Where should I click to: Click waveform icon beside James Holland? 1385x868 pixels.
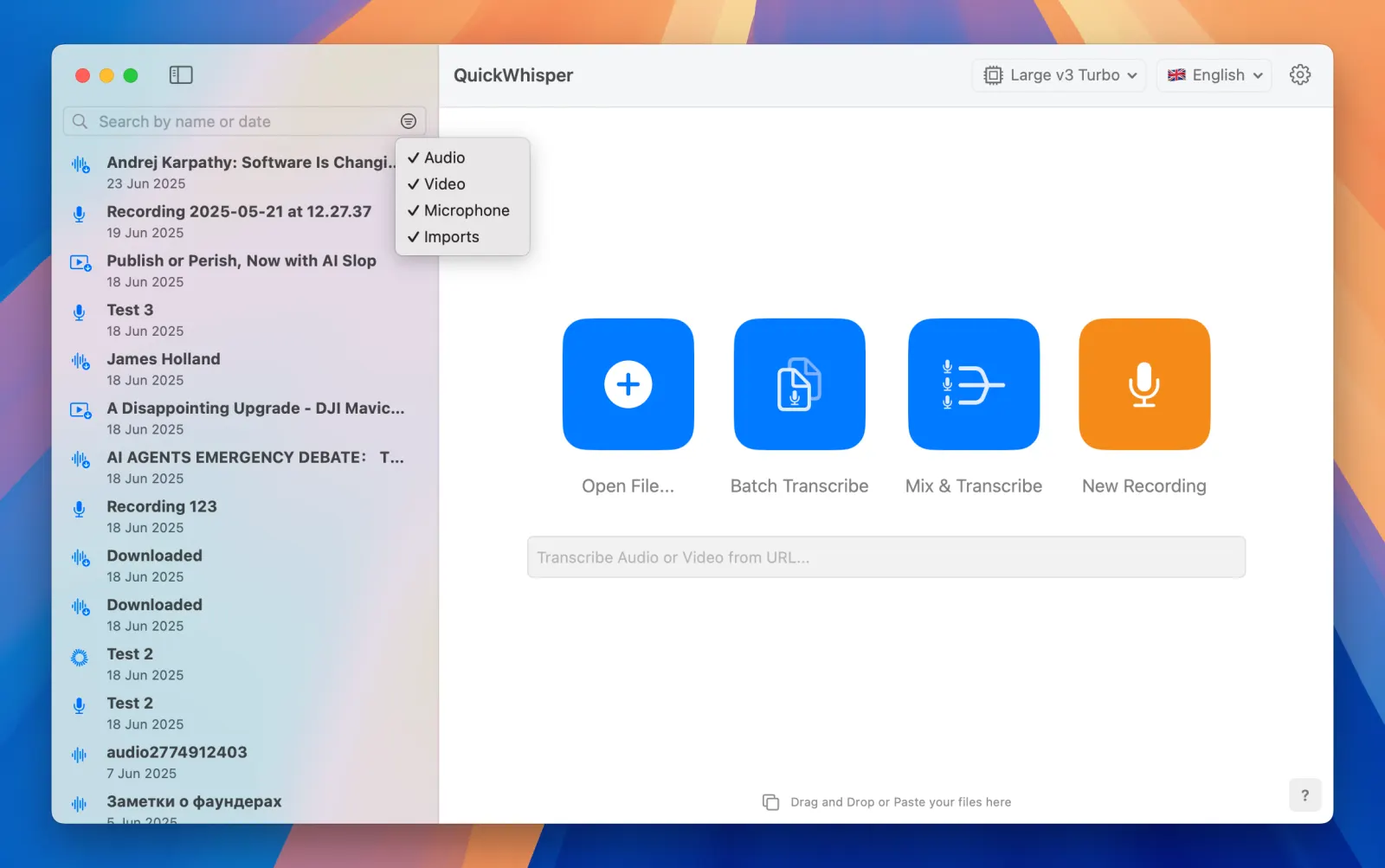click(x=81, y=362)
